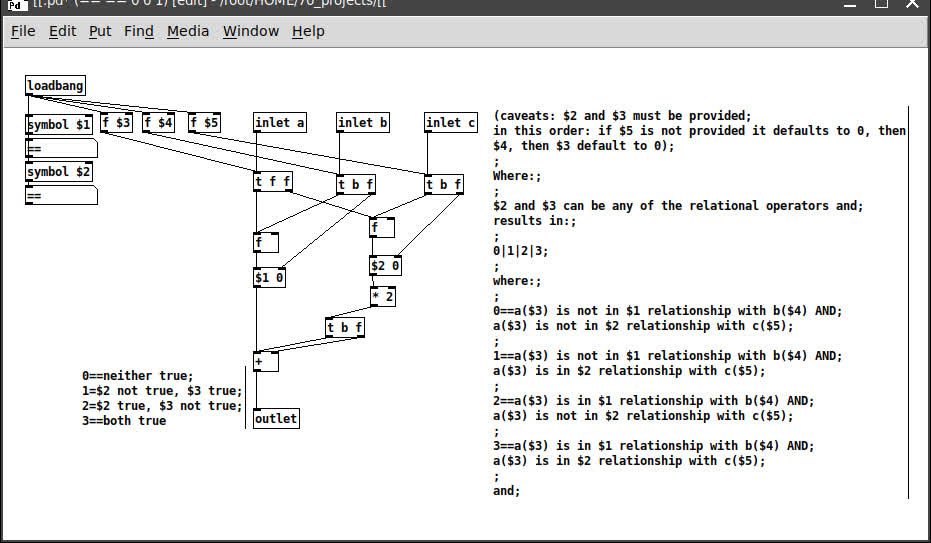Click the comment line starting with '0==a($3)'

pyautogui.click(x=667, y=311)
